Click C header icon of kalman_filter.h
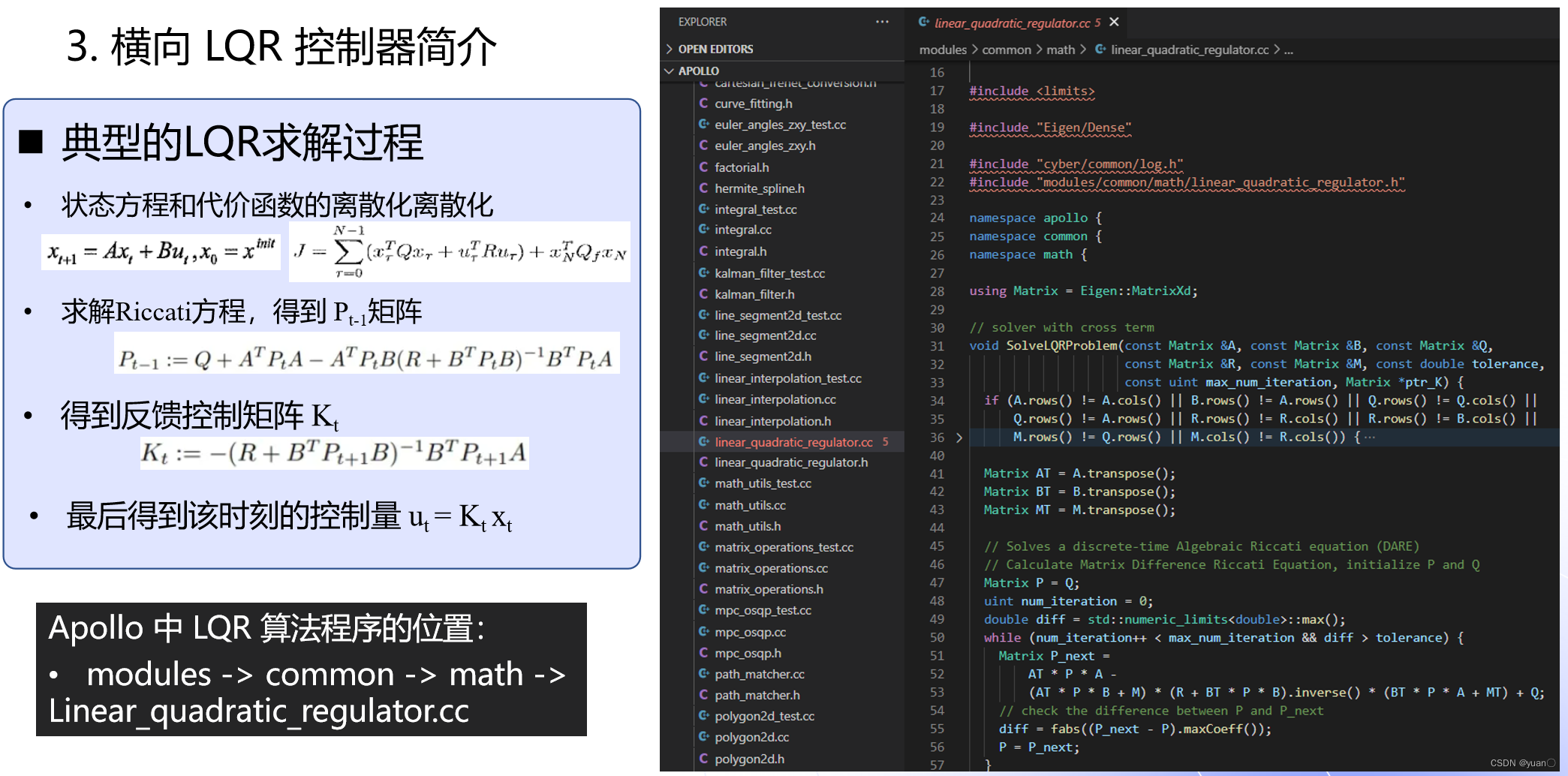 [704, 293]
